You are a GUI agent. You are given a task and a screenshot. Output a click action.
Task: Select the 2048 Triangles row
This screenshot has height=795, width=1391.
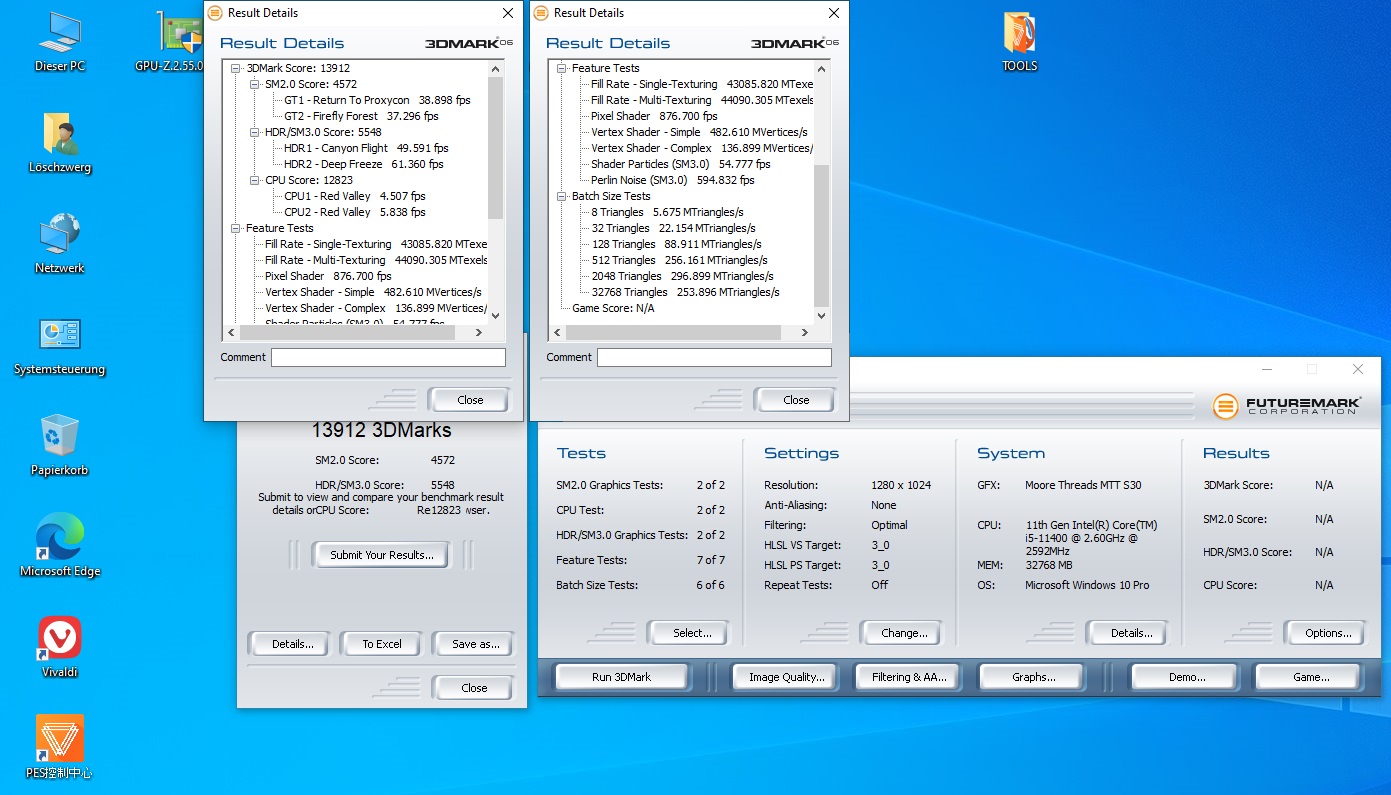[682, 276]
